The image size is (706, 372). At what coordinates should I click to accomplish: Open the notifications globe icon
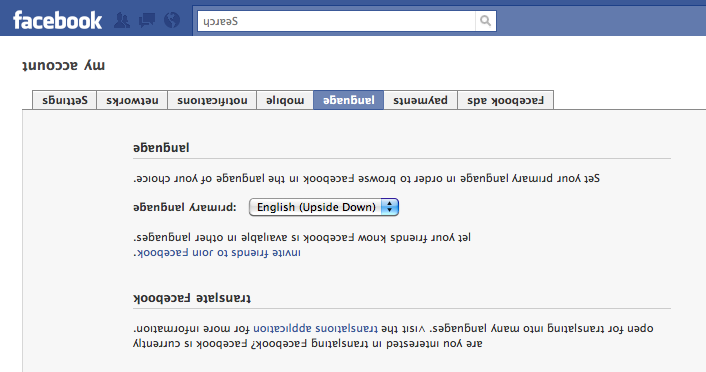[x=172, y=20]
